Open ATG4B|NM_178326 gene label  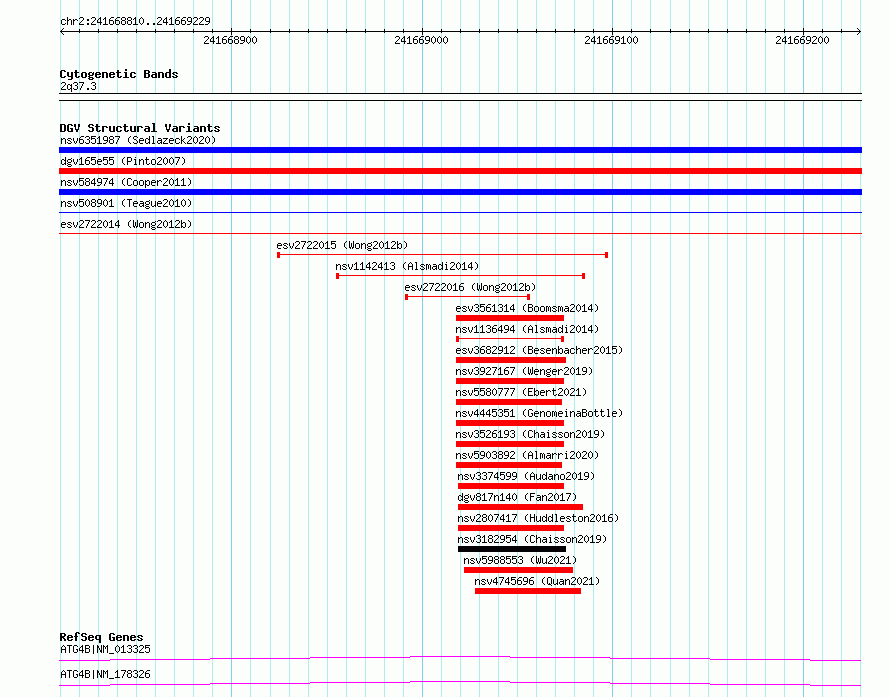[105, 674]
